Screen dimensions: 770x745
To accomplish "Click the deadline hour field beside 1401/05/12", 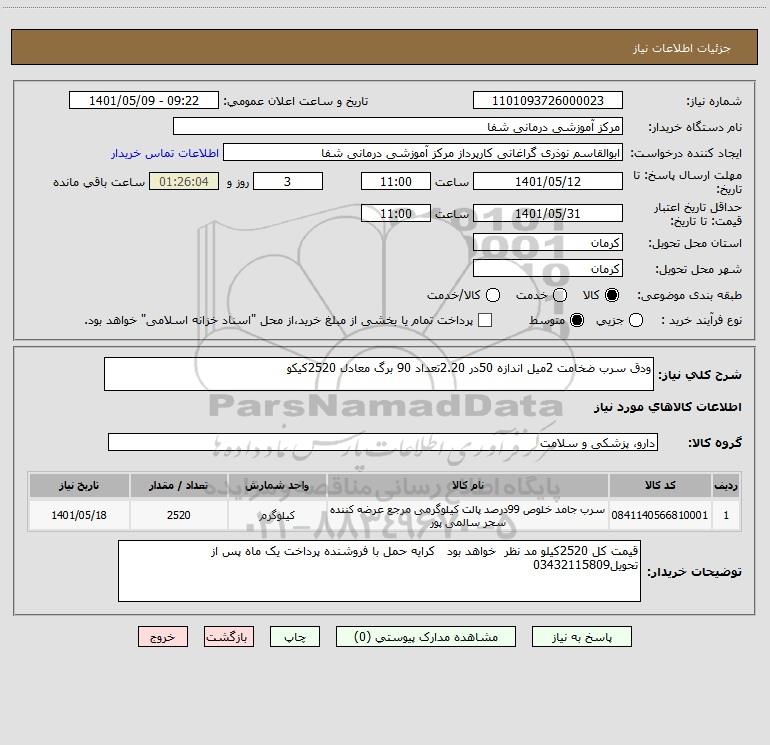I will 396,182.
